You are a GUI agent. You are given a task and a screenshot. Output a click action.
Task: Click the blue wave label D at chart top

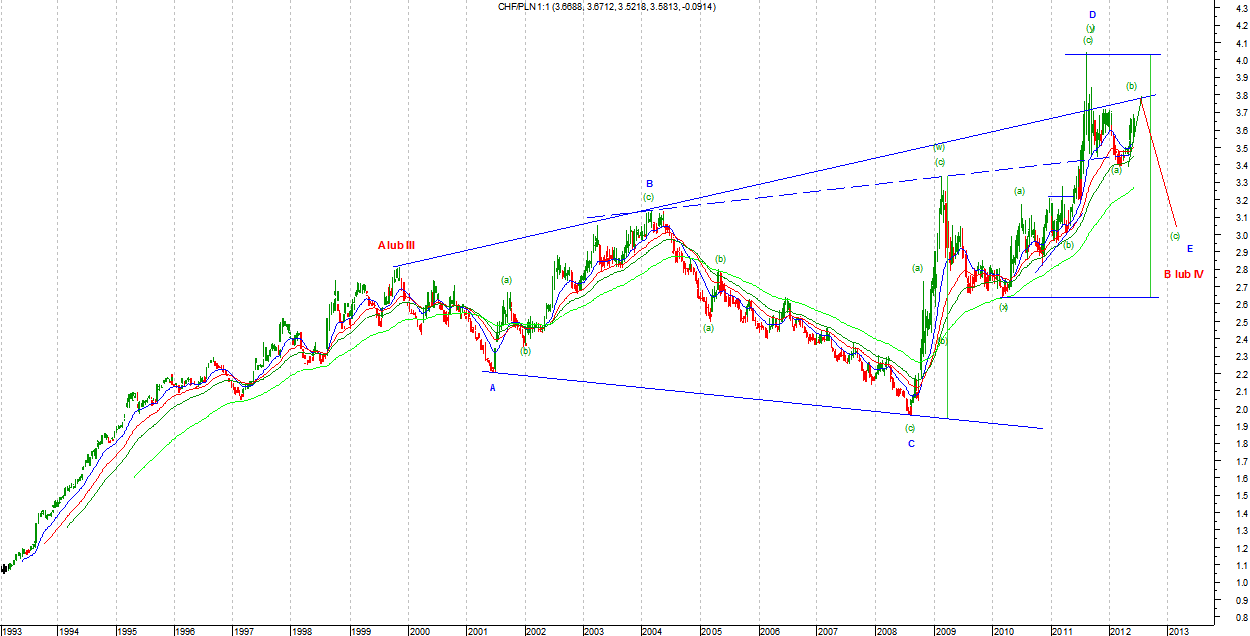pyautogui.click(x=1092, y=14)
